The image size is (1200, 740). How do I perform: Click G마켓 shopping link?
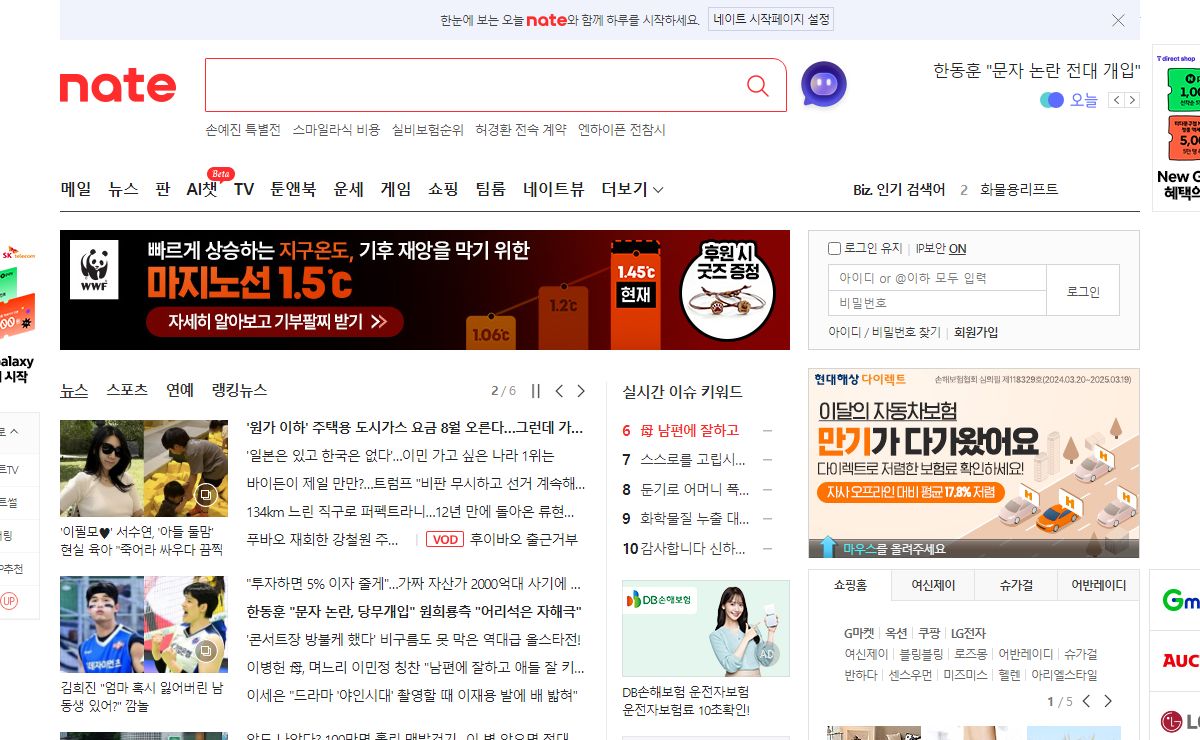[x=859, y=633]
